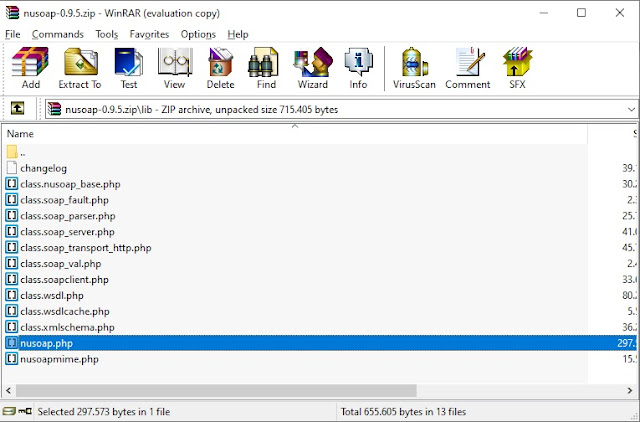Click the class.soap_parser.php file icon
Viewport: 640px width, 422px height.
click(x=12, y=215)
